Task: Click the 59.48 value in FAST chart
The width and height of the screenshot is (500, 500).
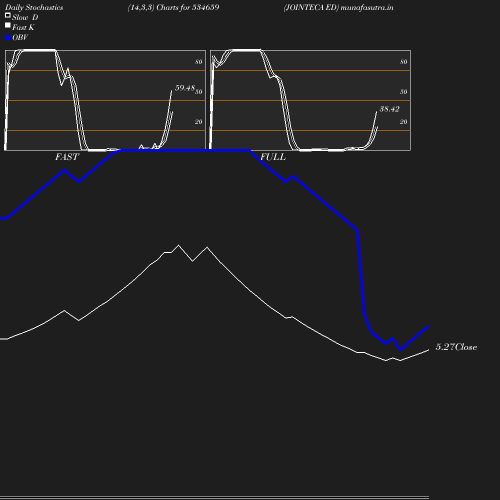Action: click(185, 88)
